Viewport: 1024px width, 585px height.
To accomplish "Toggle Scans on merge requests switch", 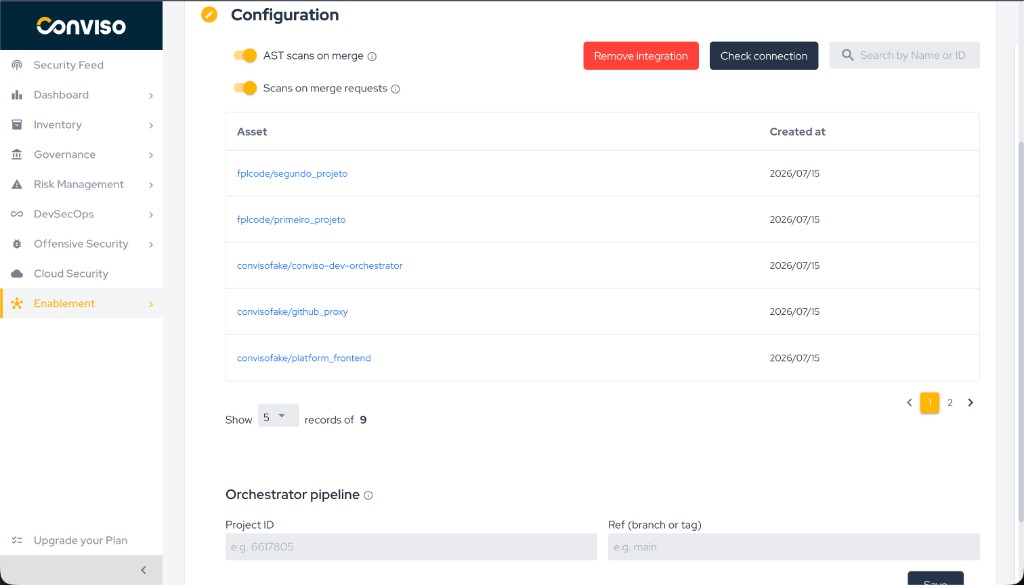I will coord(245,87).
